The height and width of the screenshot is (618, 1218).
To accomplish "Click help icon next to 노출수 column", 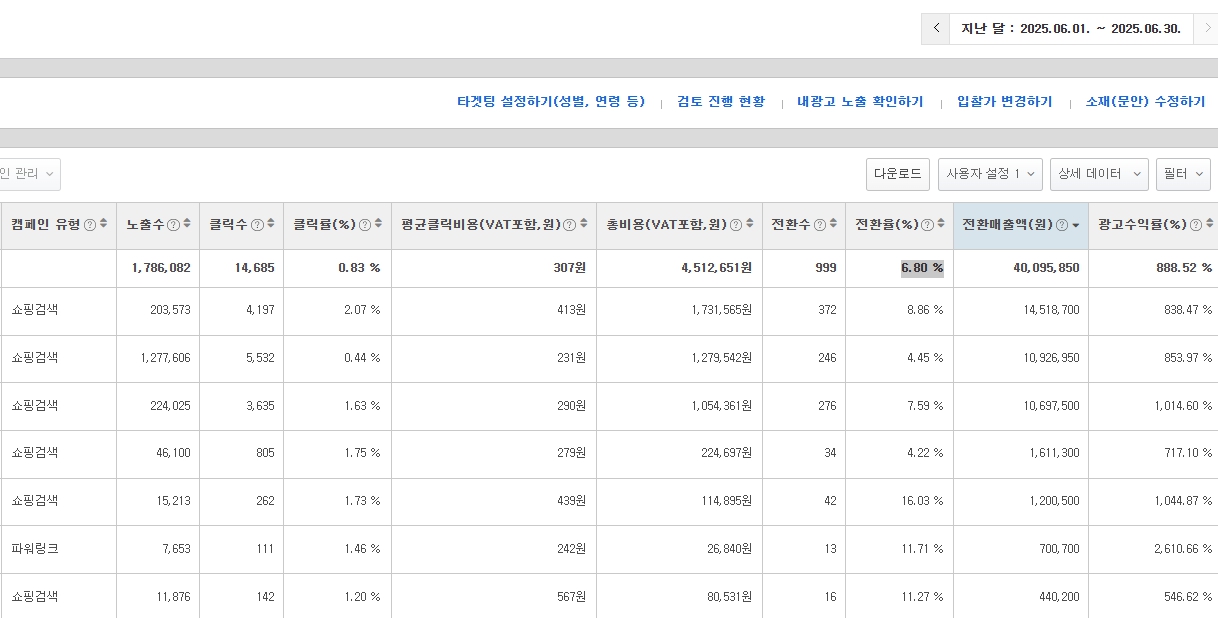I will [173, 225].
